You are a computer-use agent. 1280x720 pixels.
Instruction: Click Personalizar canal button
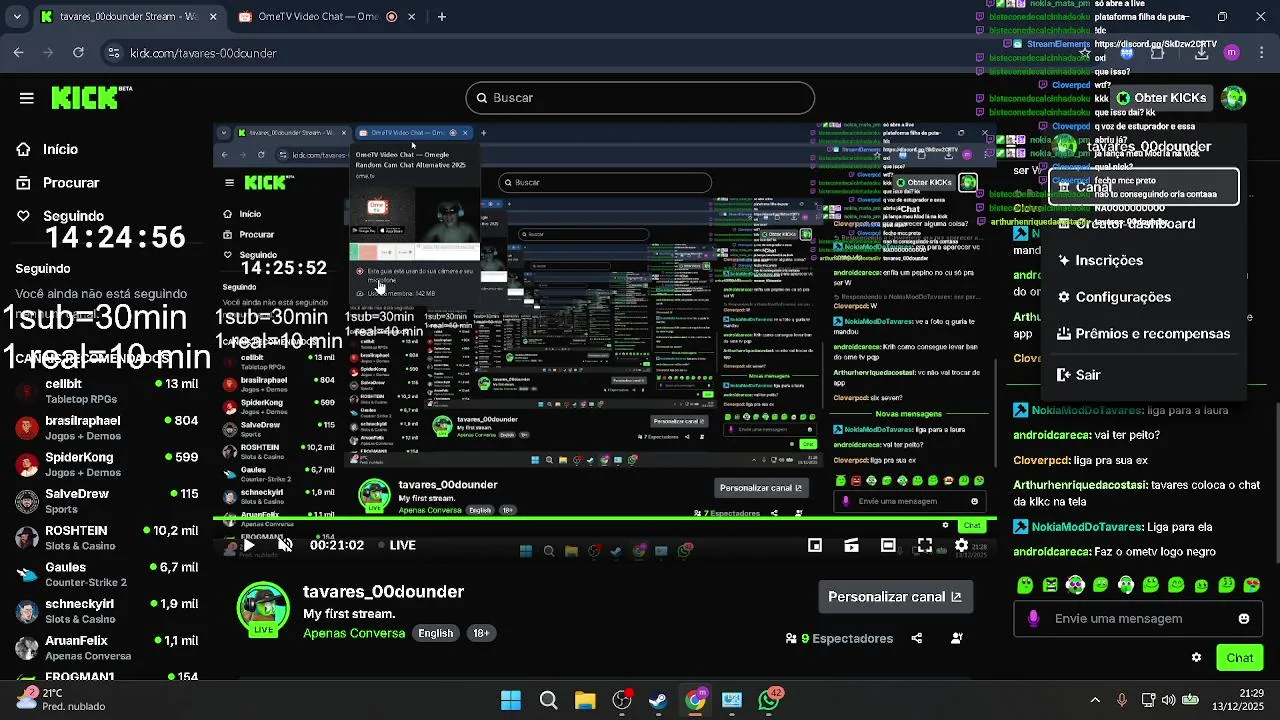pyautogui.click(x=895, y=597)
